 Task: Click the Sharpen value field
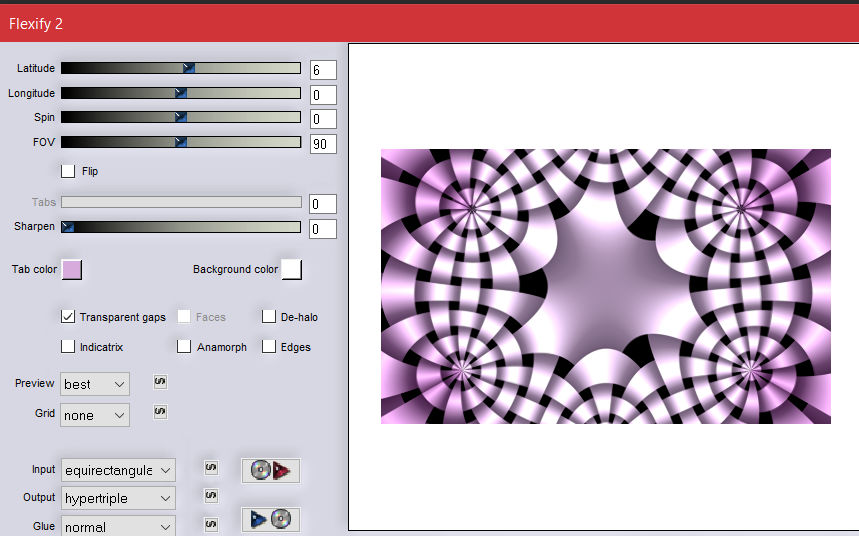click(323, 229)
